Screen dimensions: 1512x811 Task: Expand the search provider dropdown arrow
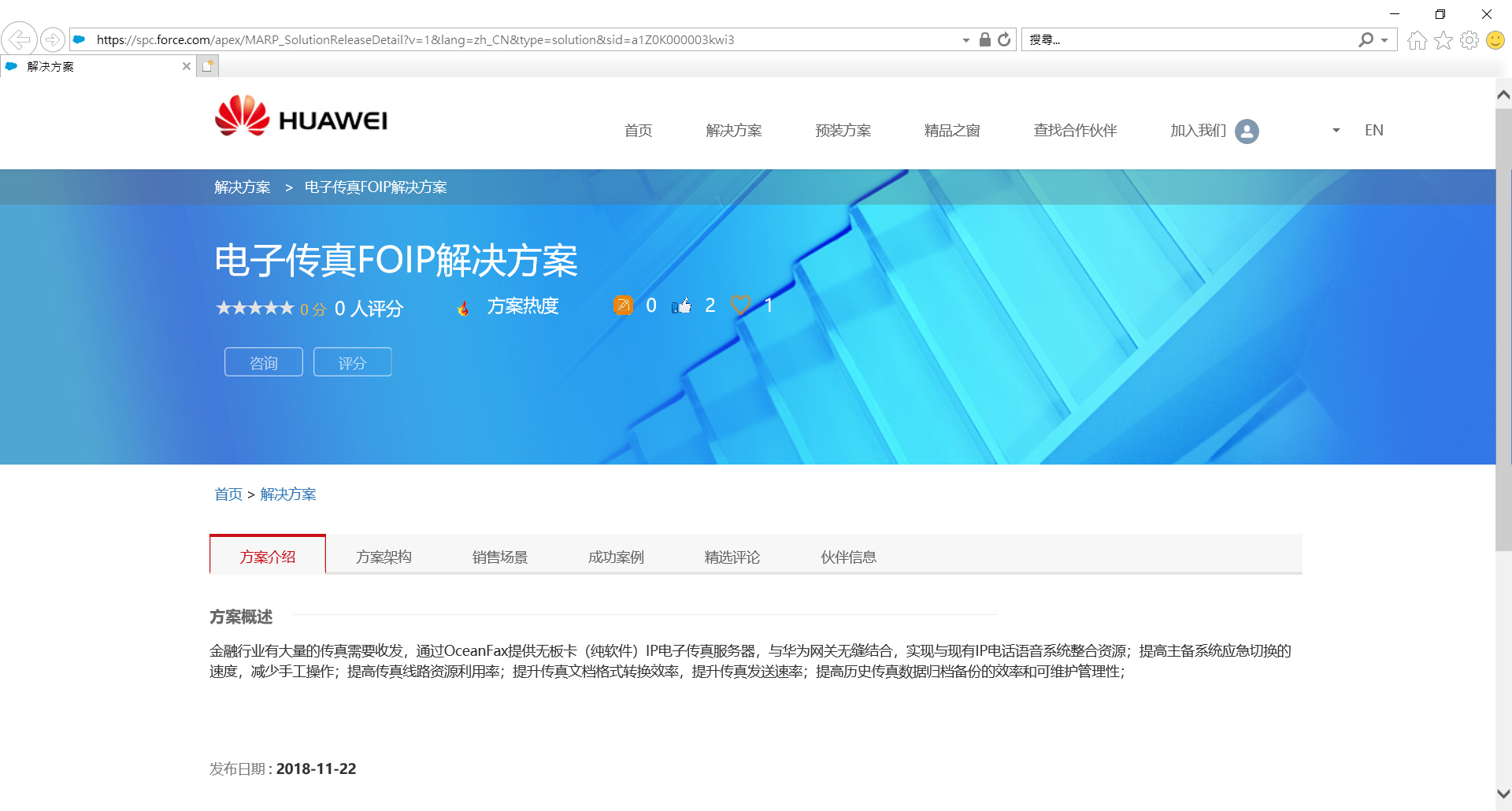pos(1384,40)
